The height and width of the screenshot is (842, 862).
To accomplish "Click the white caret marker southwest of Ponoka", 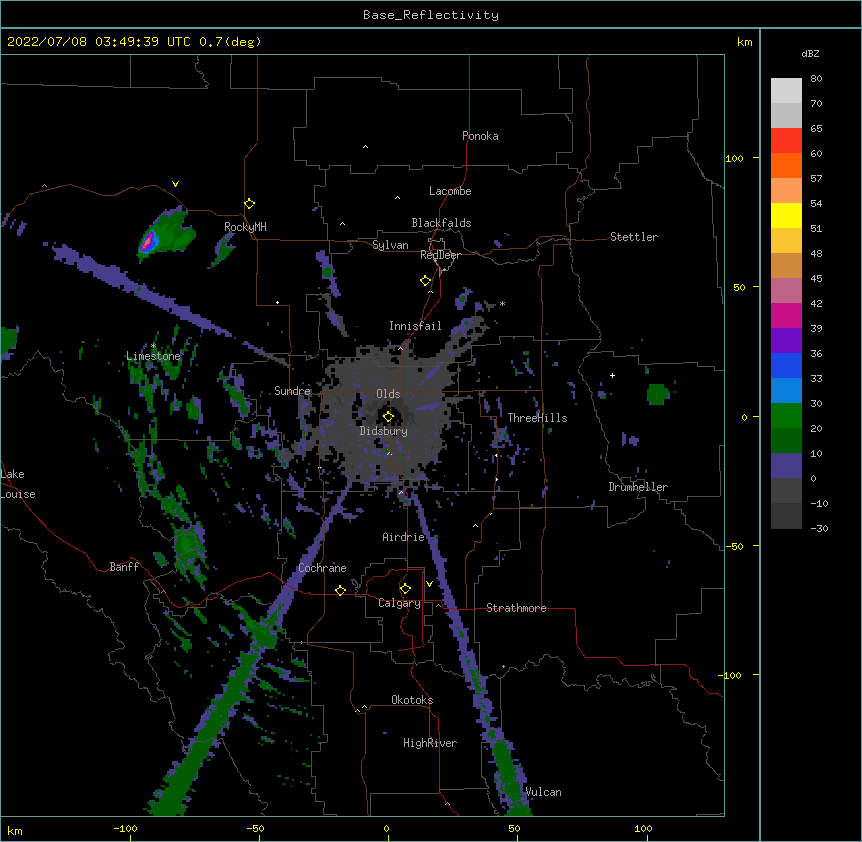I will point(365,147).
